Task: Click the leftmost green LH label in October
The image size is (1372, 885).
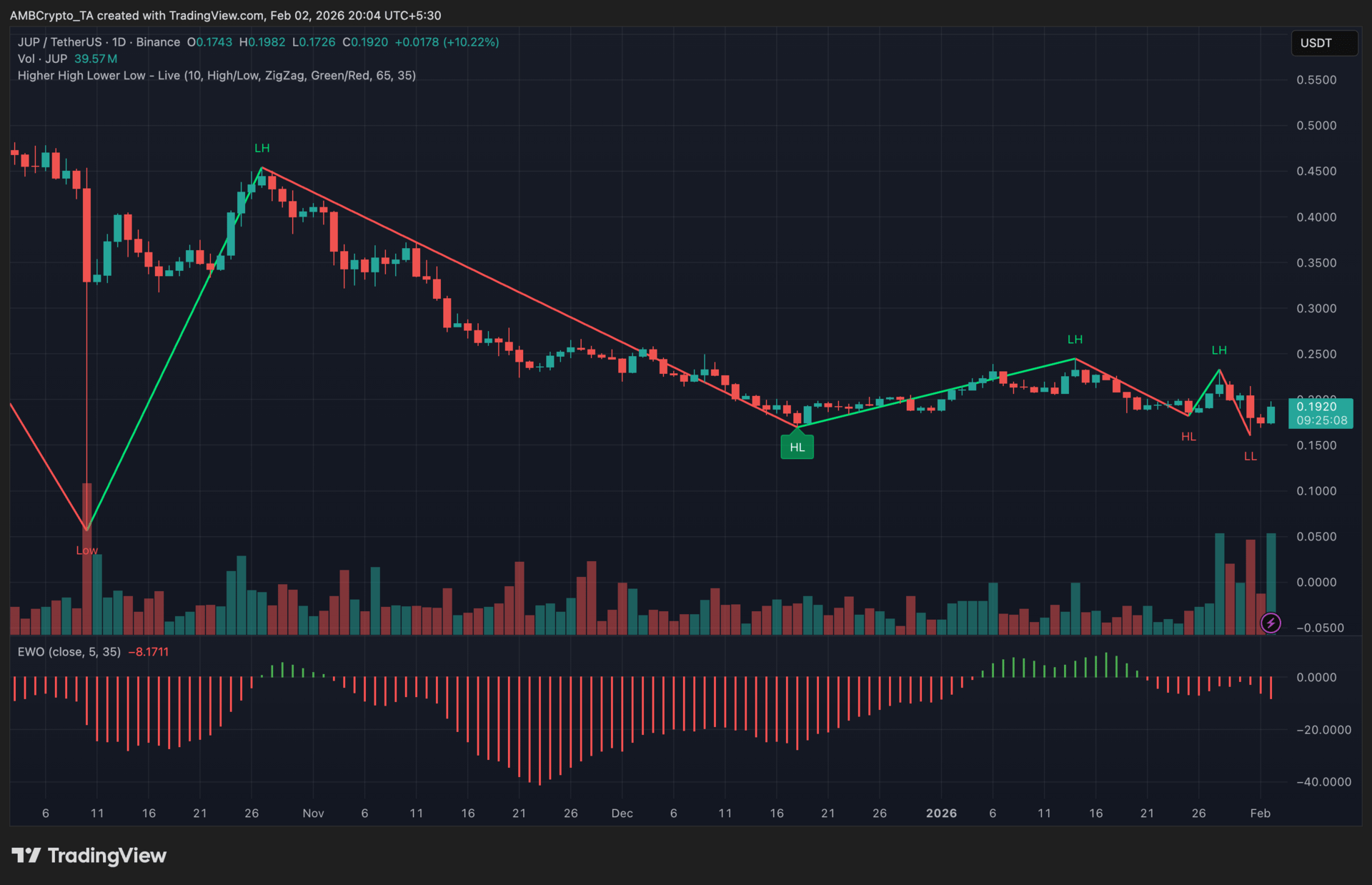Action: pyautogui.click(x=262, y=148)
